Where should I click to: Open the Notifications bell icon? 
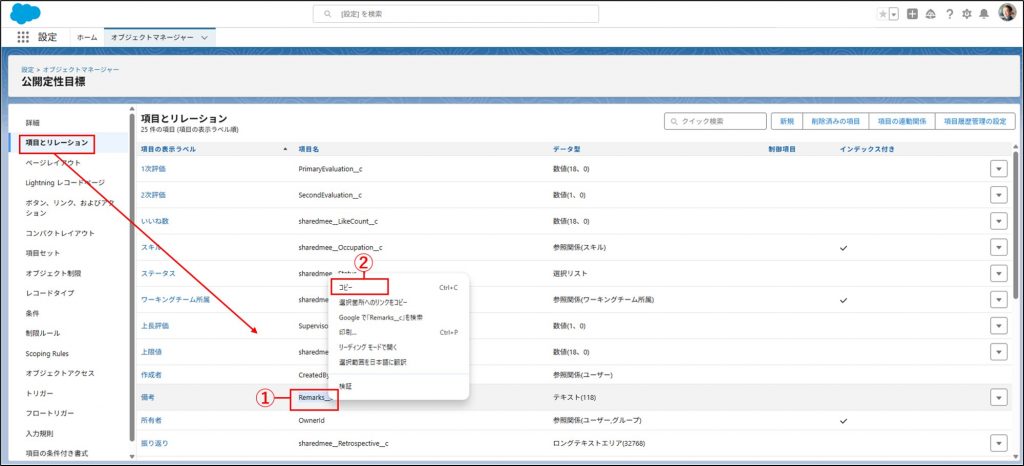[984, 14]
